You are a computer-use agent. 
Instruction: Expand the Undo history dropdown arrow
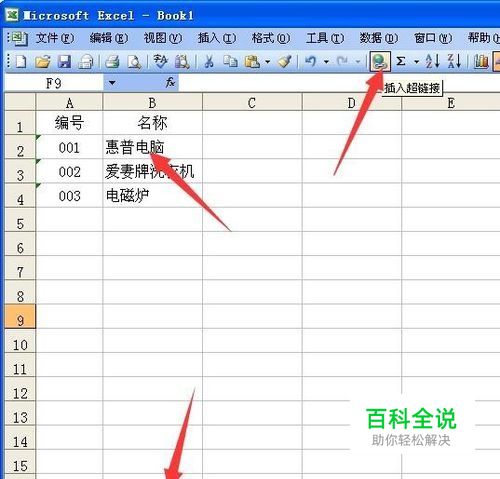pyautogui.click(x=326, y=62)
